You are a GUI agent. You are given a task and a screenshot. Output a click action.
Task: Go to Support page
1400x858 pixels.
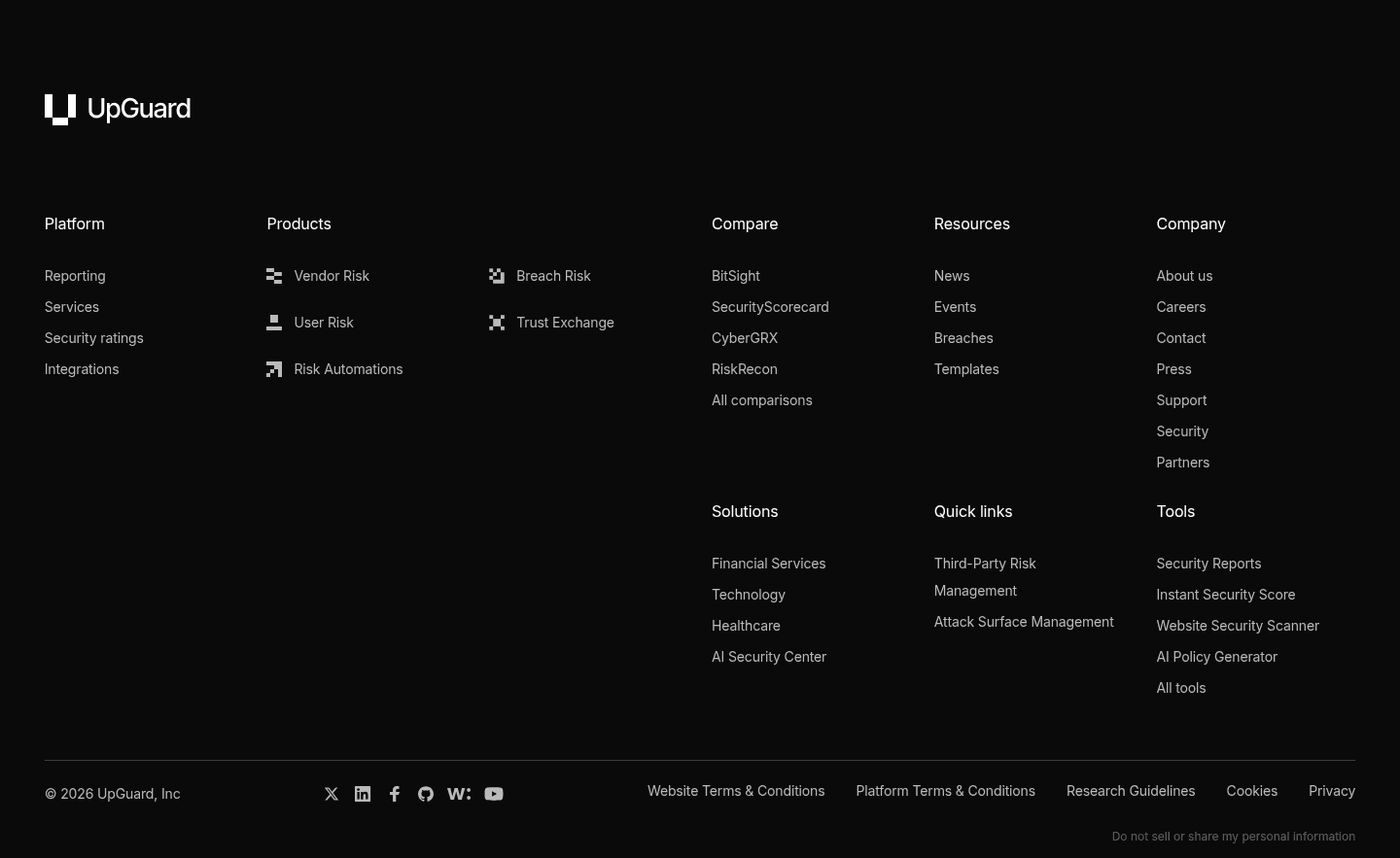1181,400
